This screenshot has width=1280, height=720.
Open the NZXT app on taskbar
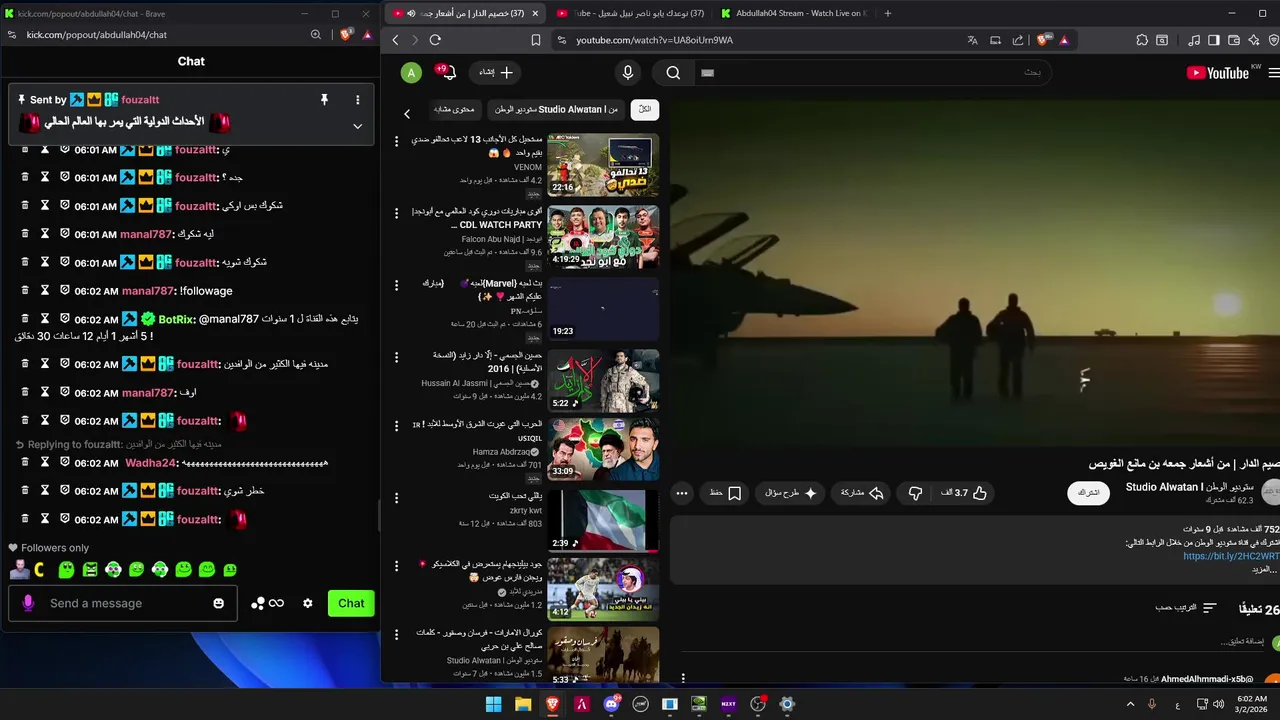pos(728,704)
